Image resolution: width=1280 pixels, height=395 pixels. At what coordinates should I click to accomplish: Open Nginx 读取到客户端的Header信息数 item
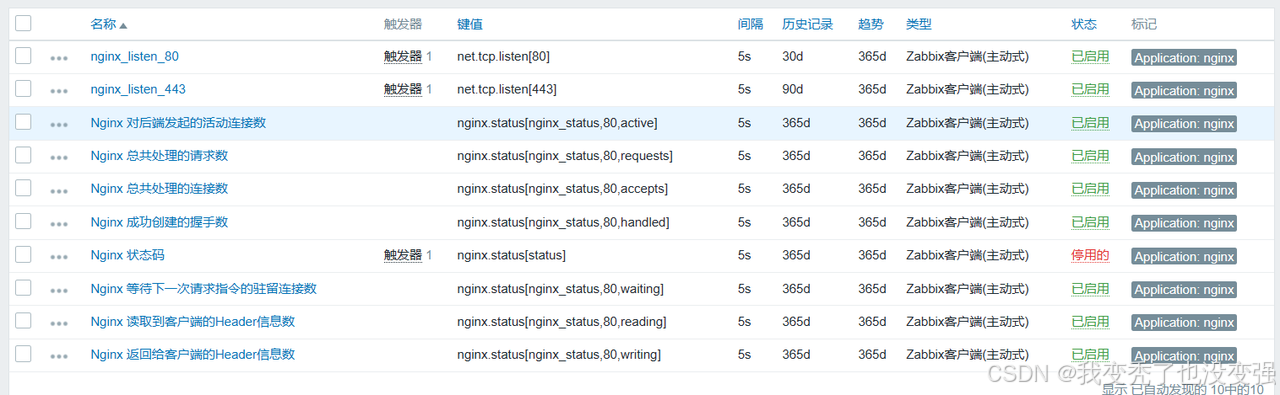tap(192, 322)
